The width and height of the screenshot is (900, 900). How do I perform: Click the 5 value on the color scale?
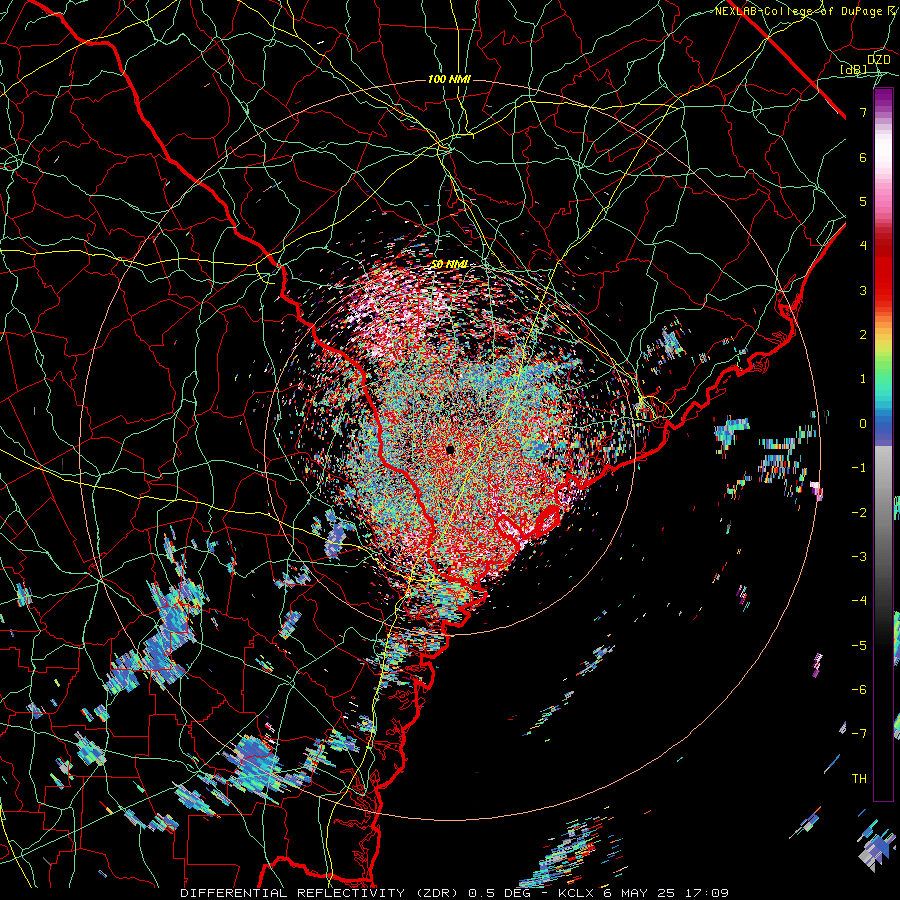pyautogui.click(x=863, y=201)
